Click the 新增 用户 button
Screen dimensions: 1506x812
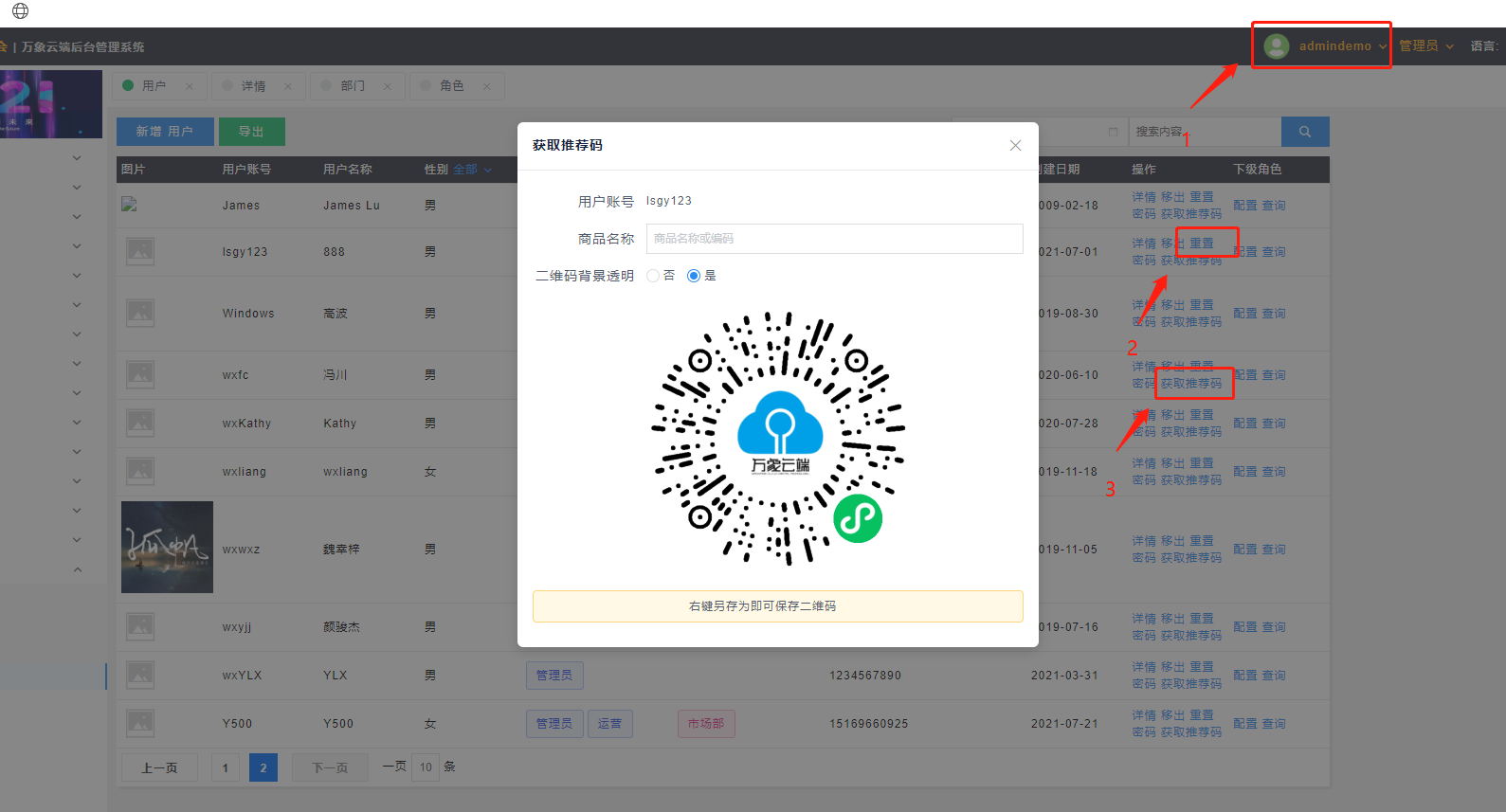click(165, 132)
